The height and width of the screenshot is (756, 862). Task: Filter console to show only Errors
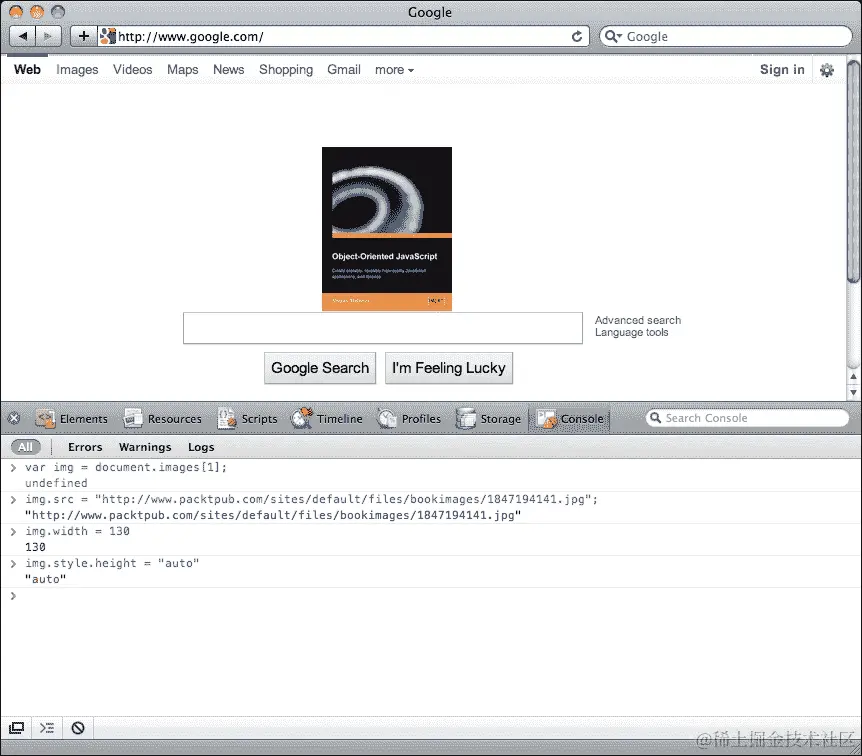[84, 447]
